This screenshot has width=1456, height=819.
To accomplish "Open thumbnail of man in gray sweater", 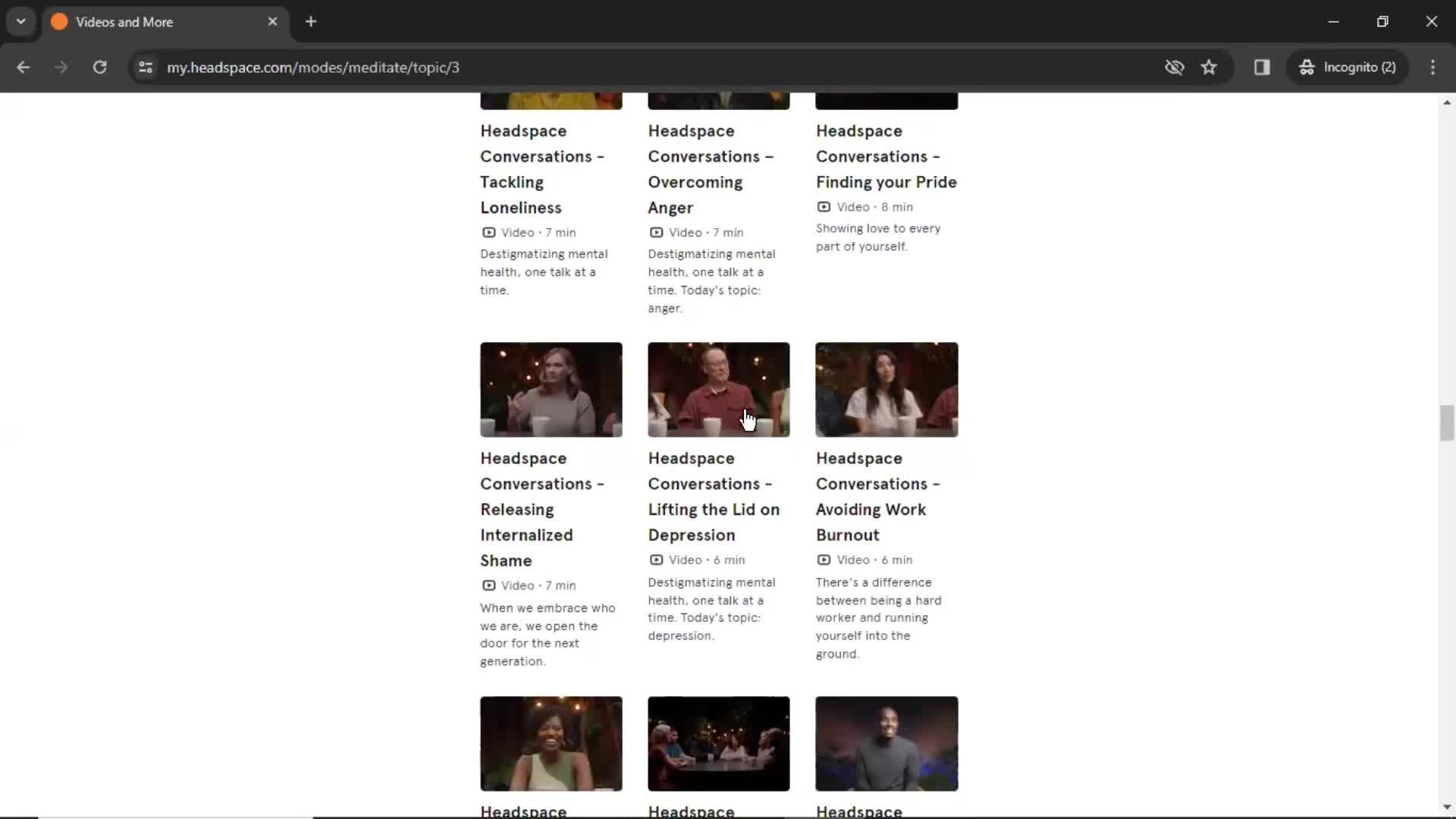I will [886, 744].
